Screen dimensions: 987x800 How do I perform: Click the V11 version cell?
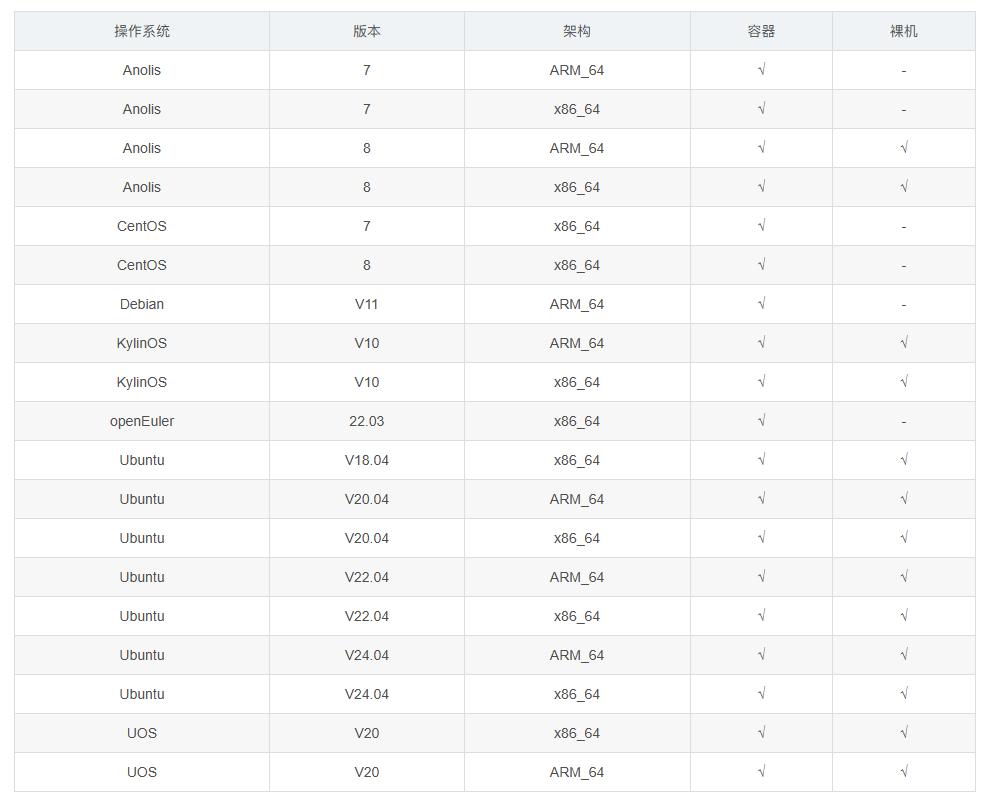point(366,305)
